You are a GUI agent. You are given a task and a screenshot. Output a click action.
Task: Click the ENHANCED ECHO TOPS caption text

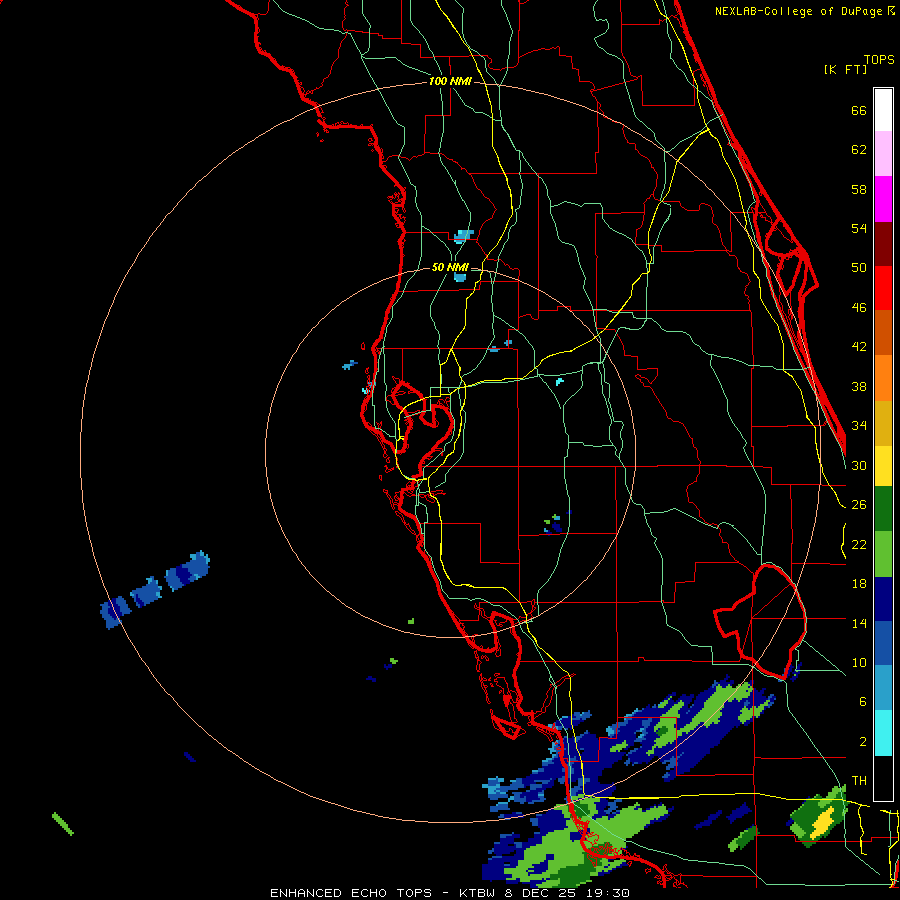[350, 893]
